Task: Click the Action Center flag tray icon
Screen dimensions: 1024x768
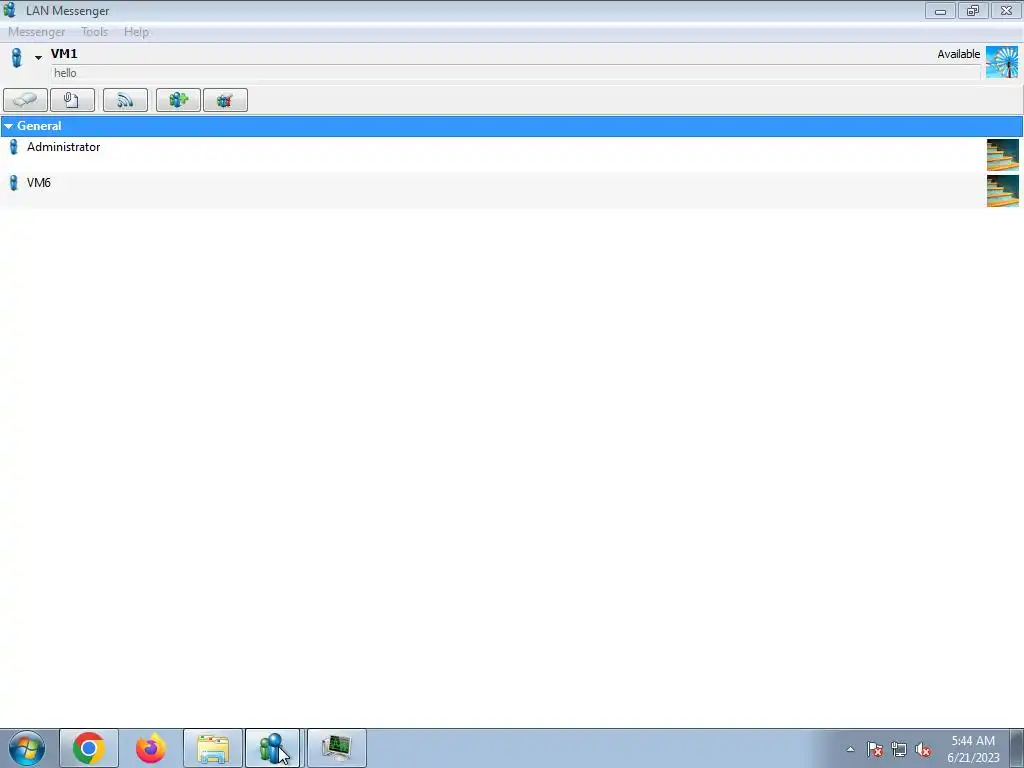Action: coord(875,749)
